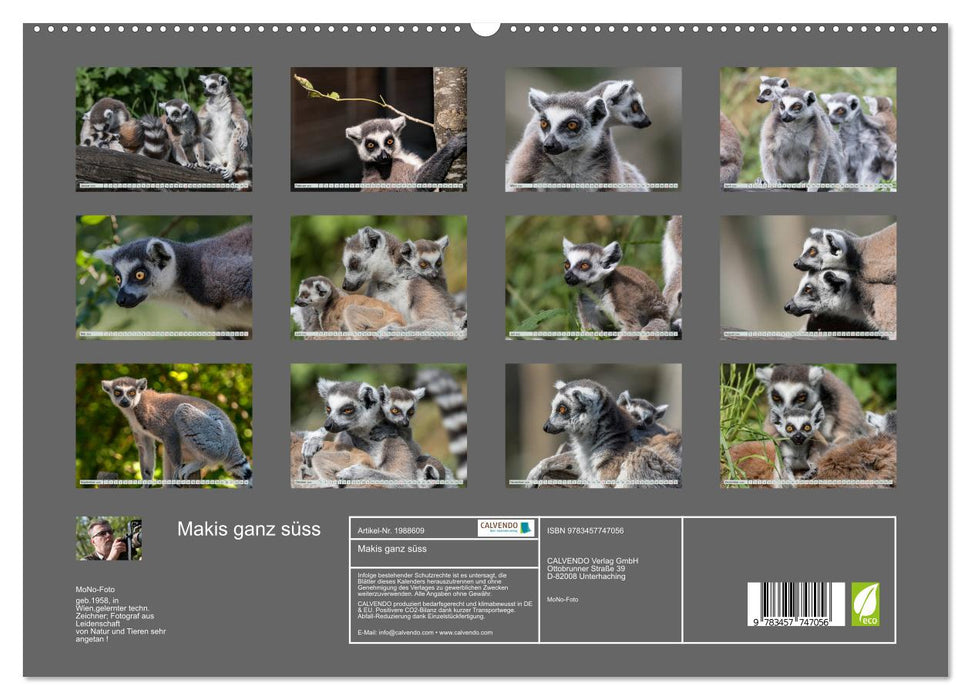Click the photographer portrait with camera
The height and width of the screenshot is (700, 971).
[x=109, y=539]
